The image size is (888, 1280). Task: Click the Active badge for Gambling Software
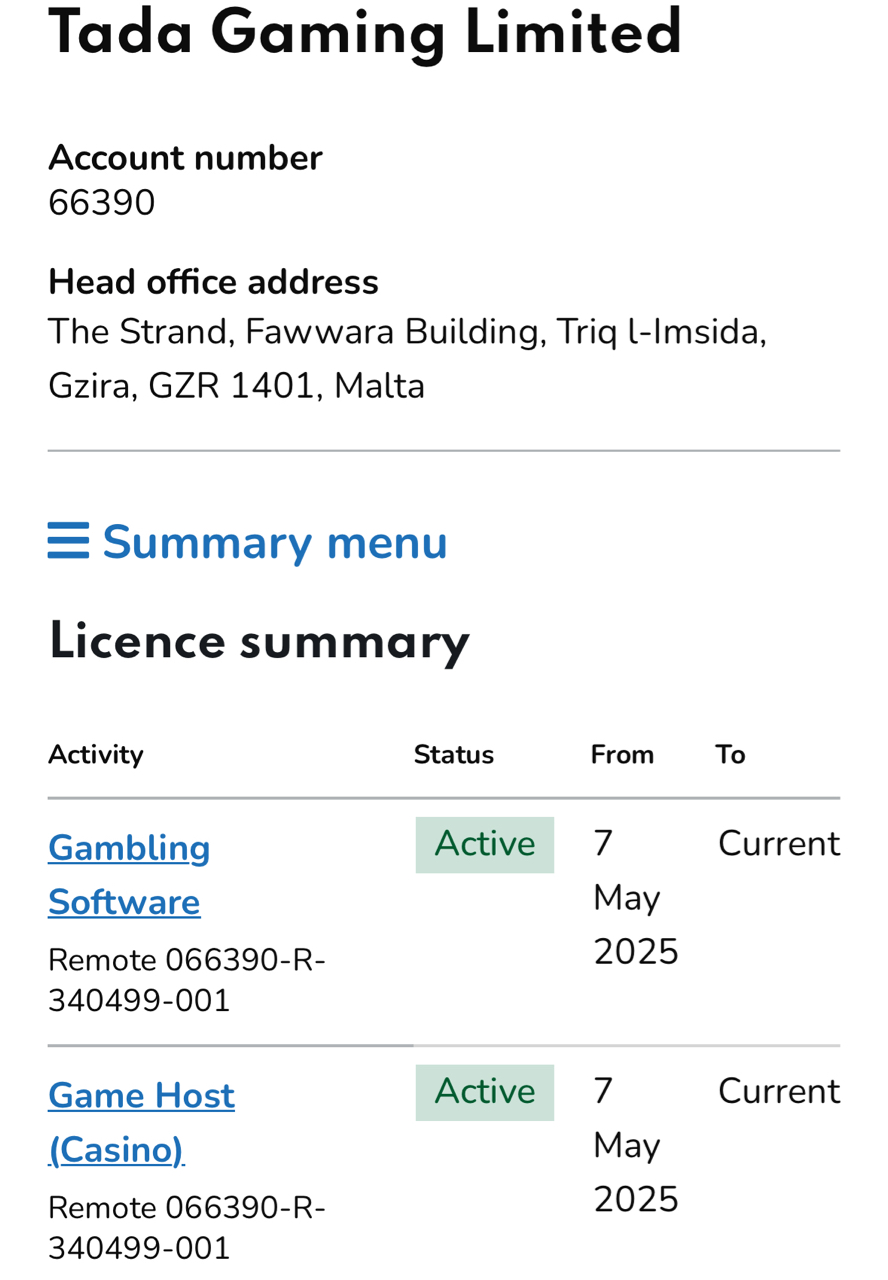(485, 845)
